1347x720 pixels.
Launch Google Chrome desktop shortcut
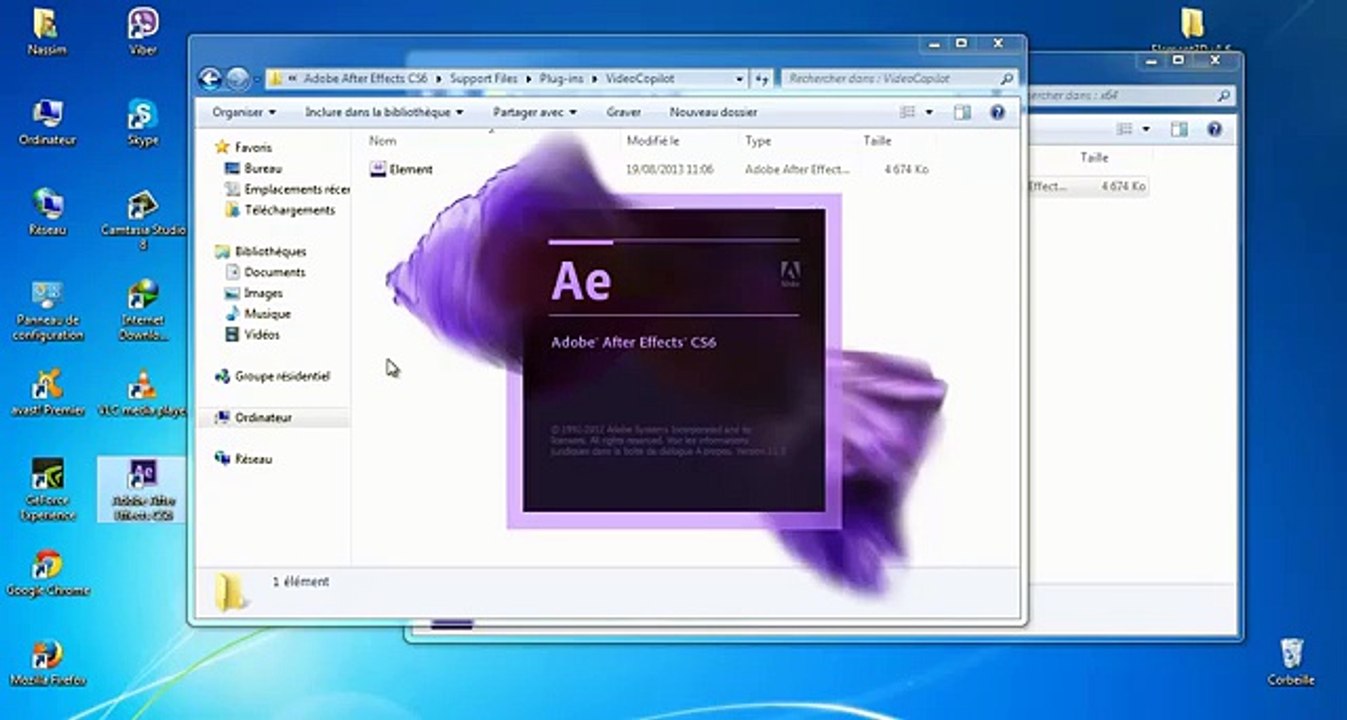pyautogui.click(x=47, y=572)
